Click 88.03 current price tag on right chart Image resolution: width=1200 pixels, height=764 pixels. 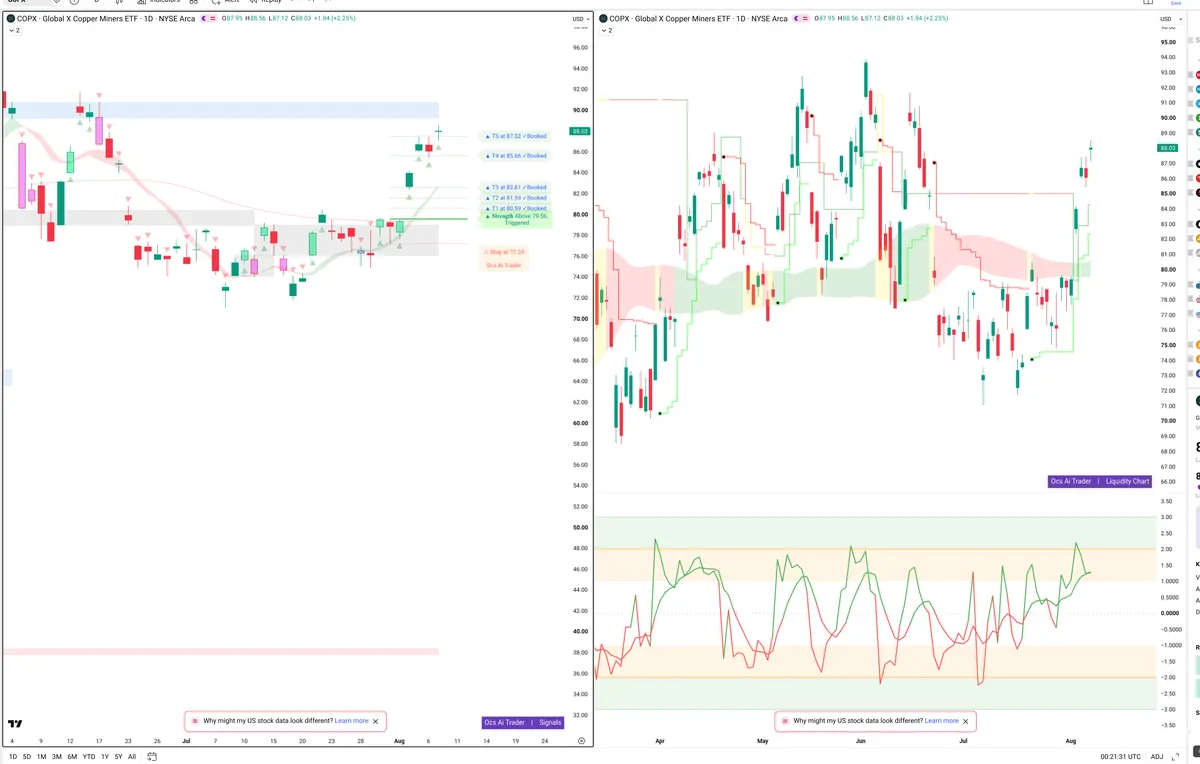click(1168, 148)
